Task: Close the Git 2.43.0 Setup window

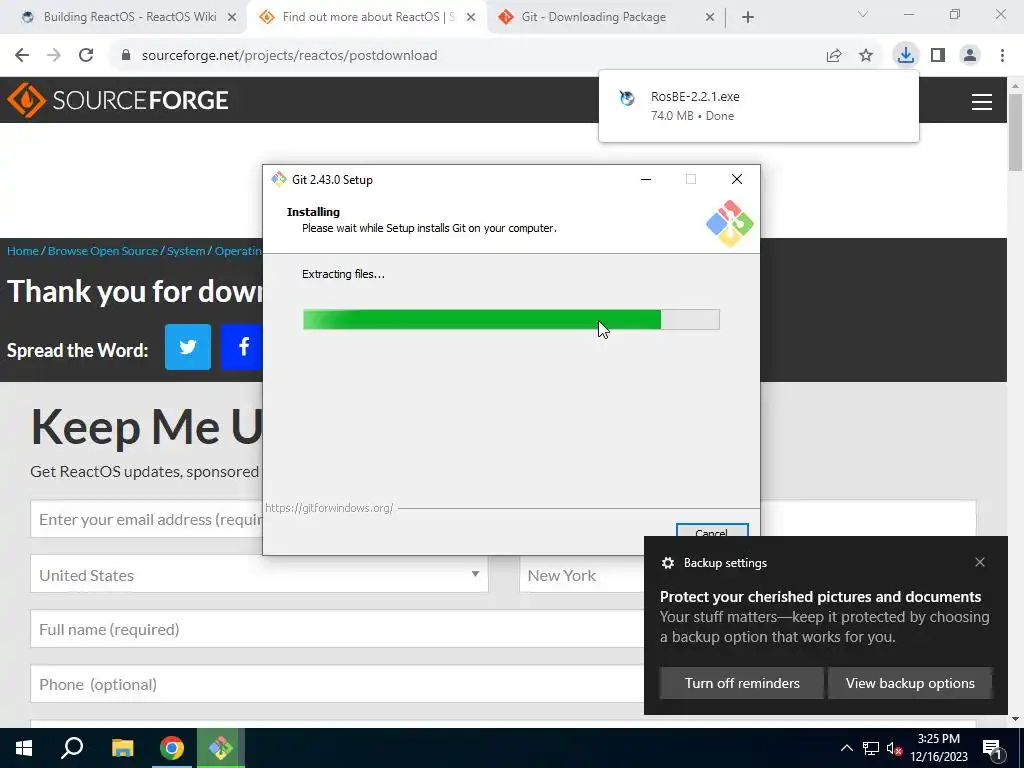Action: [737, 180]
